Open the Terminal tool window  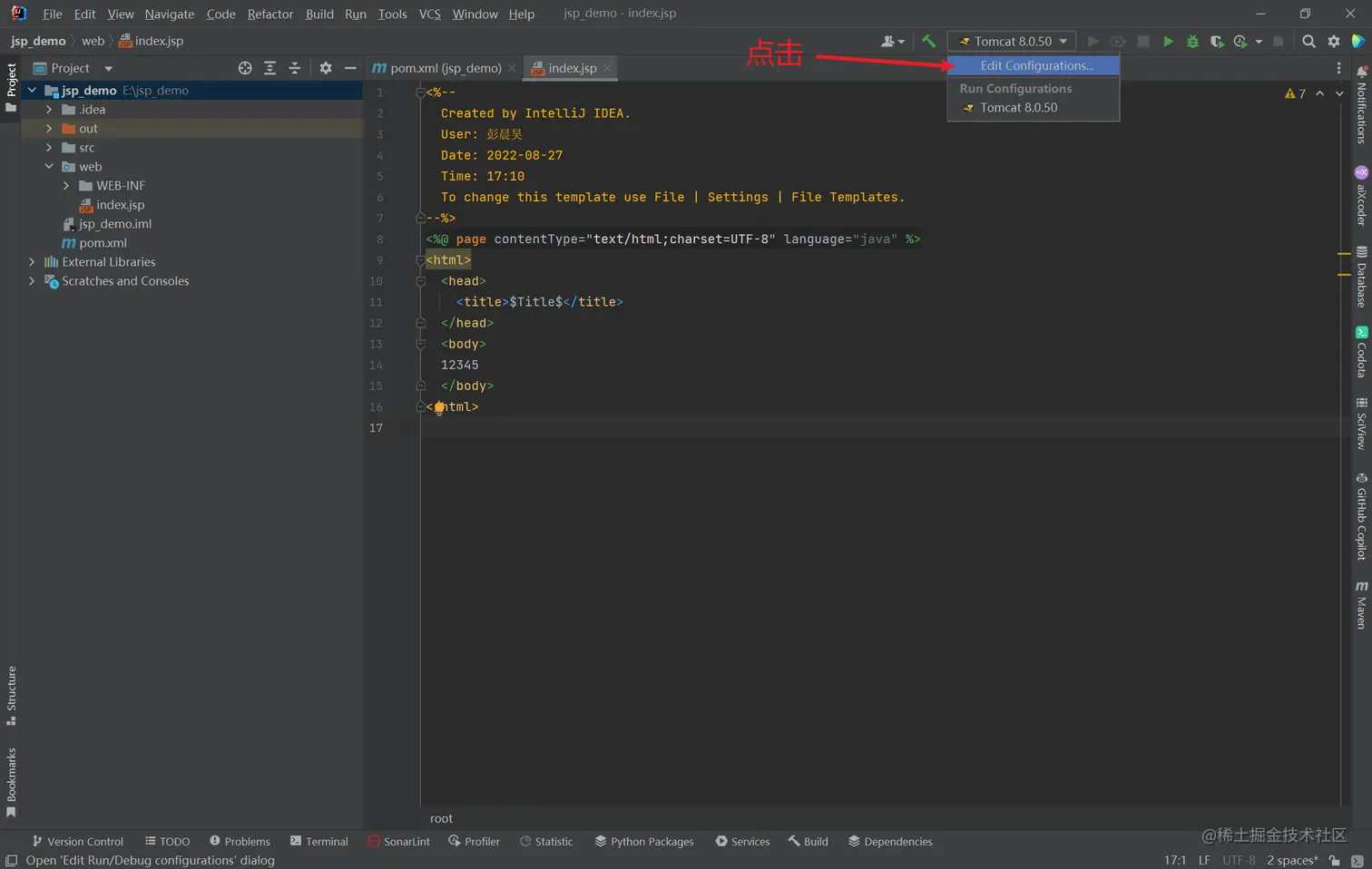pyautogui.click(x=318, y=841)
